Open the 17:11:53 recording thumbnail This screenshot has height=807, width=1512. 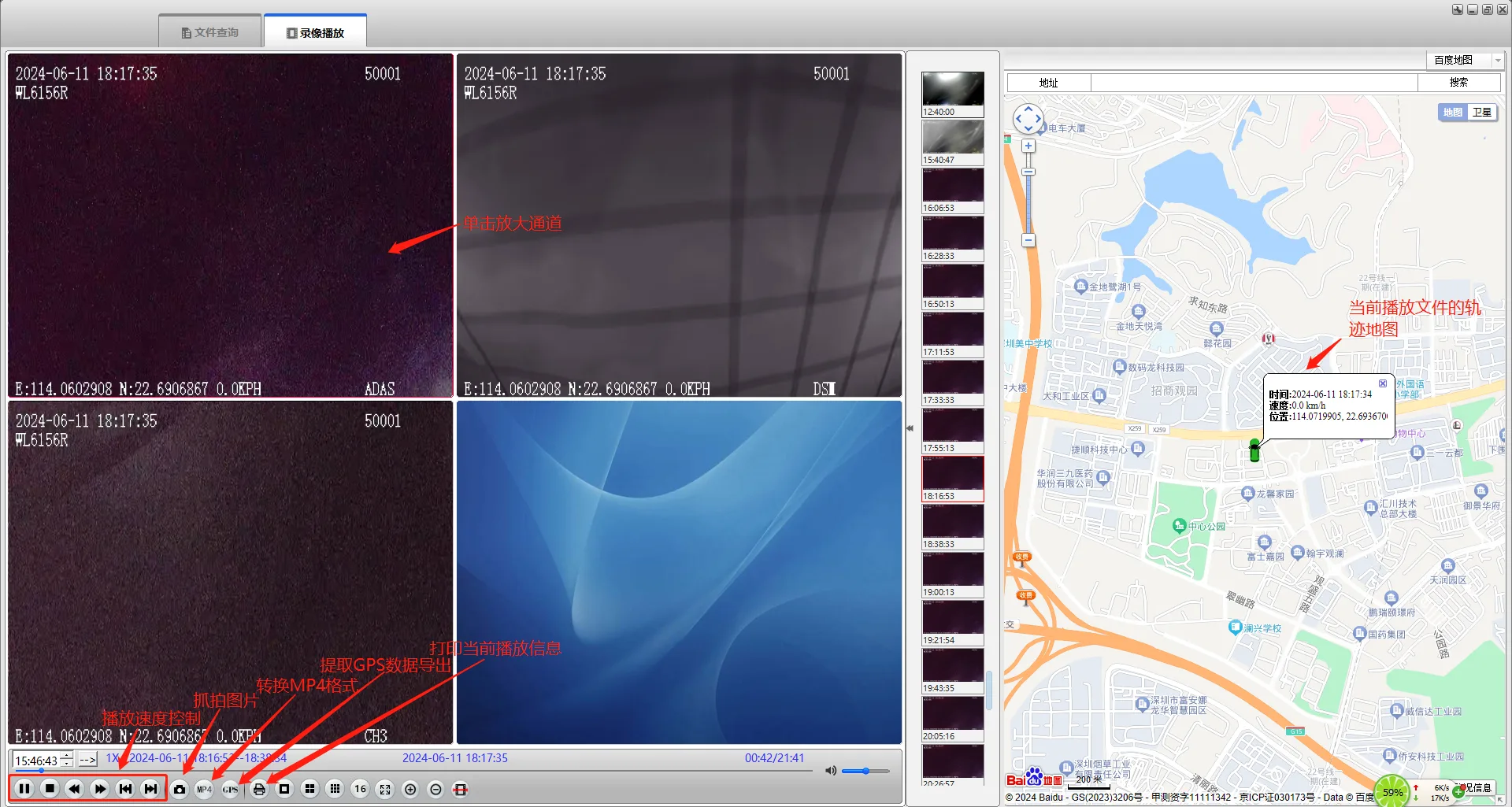[x=953, y=335]
